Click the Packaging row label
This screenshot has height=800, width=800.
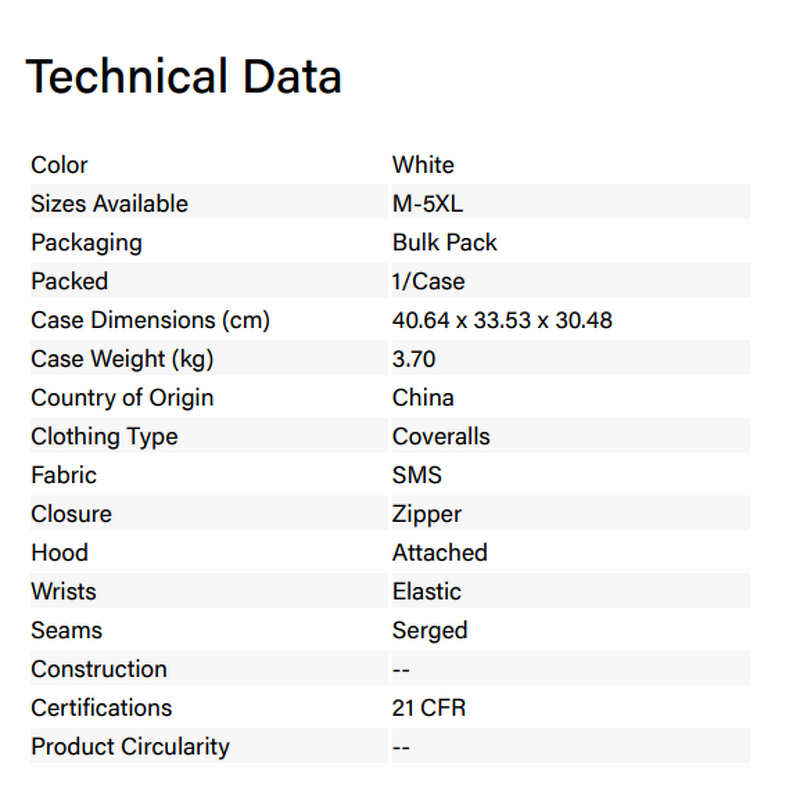pos(86,243)
